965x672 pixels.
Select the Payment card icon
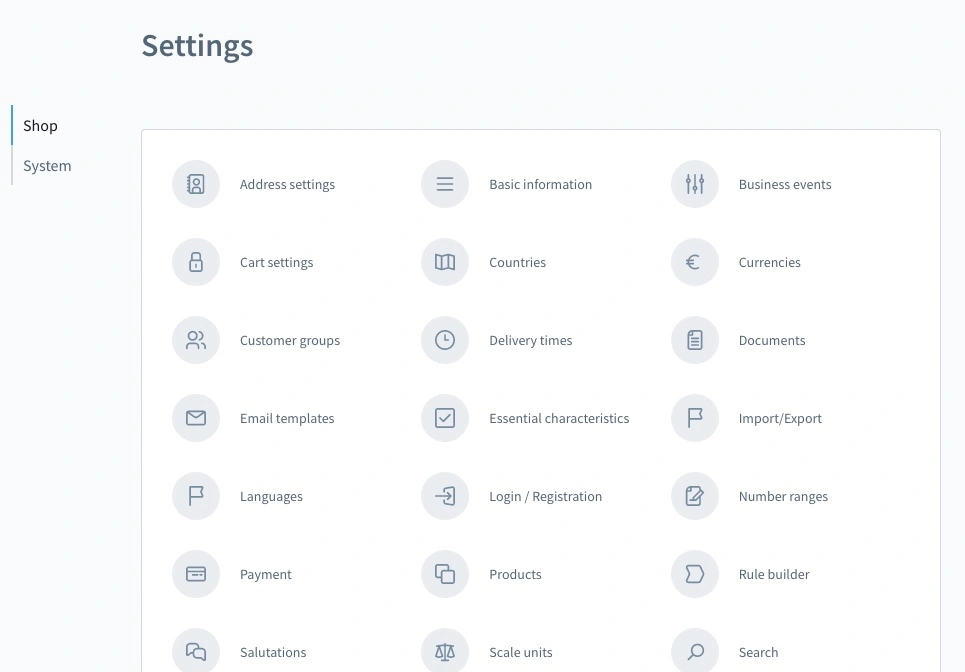click(196, 574)
